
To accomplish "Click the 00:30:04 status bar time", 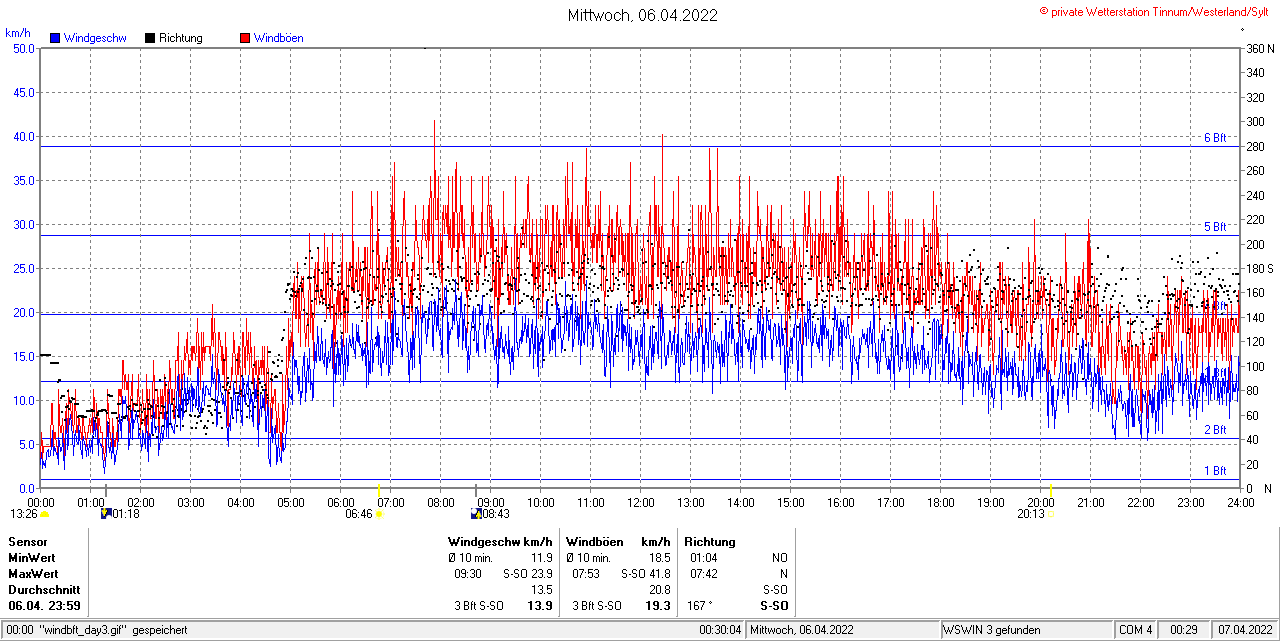I will [x=720, y=630].
